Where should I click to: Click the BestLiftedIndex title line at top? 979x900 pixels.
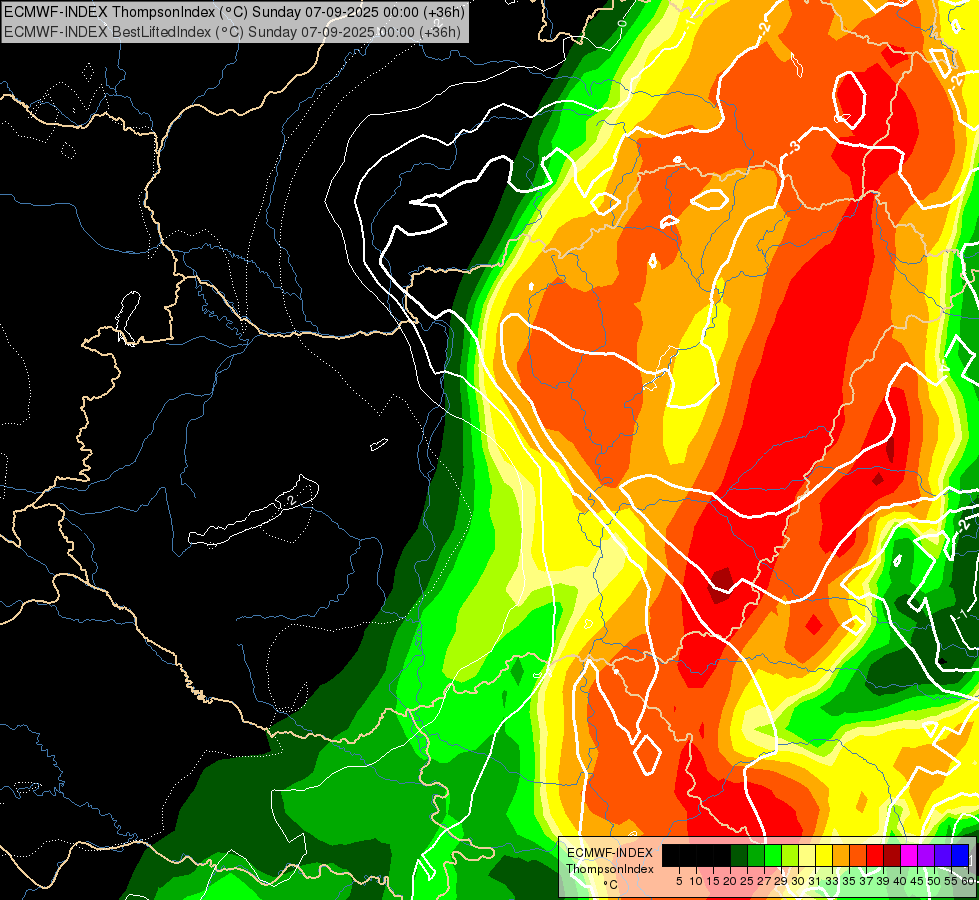click(x=232, y=31)
